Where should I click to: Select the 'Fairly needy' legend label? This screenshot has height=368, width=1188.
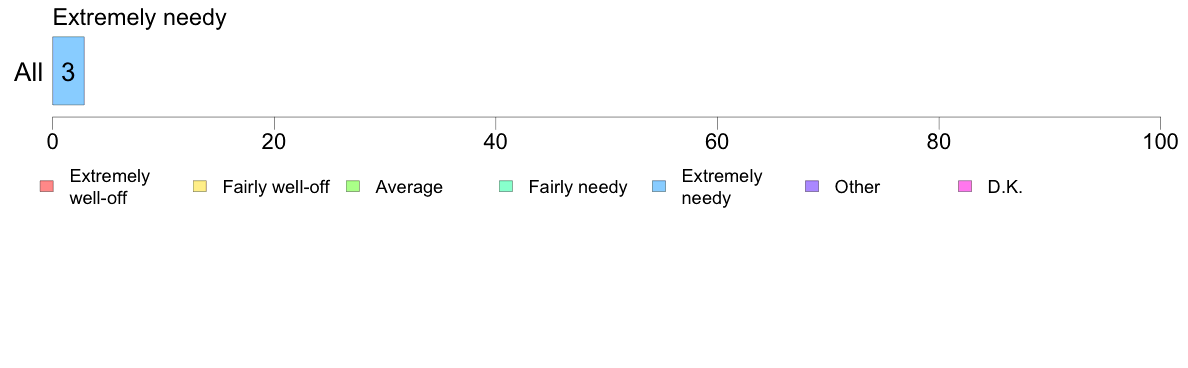(x=578, y=187)
